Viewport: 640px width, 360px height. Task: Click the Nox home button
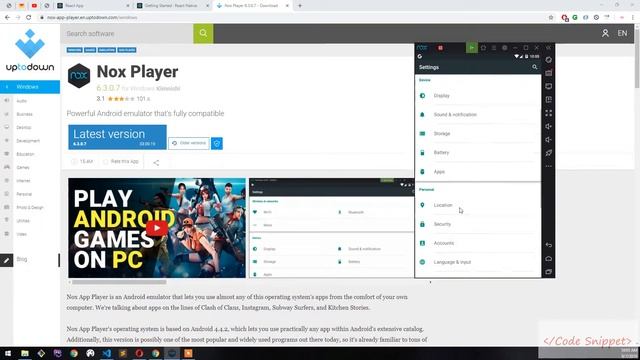click(549, 258)
